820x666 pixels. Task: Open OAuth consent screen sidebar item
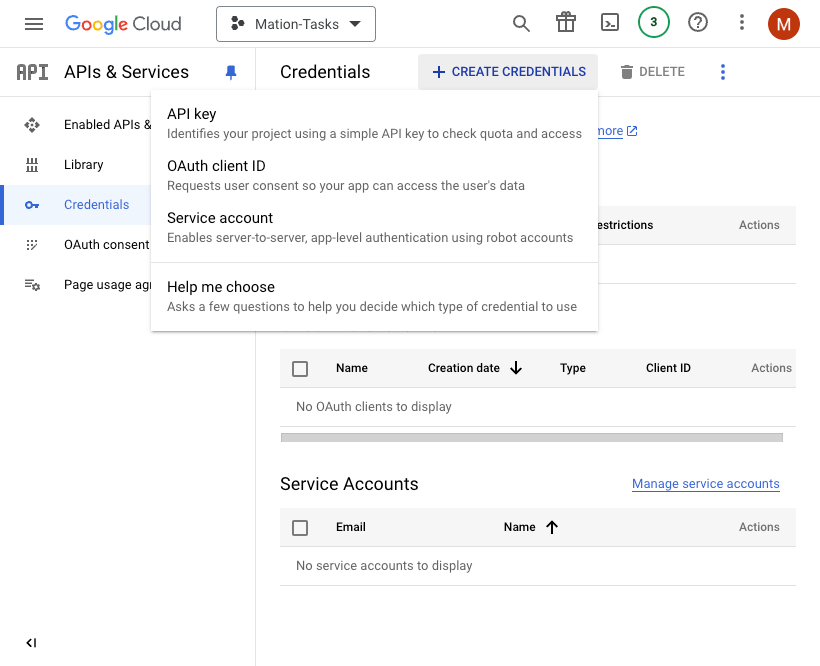77,245
